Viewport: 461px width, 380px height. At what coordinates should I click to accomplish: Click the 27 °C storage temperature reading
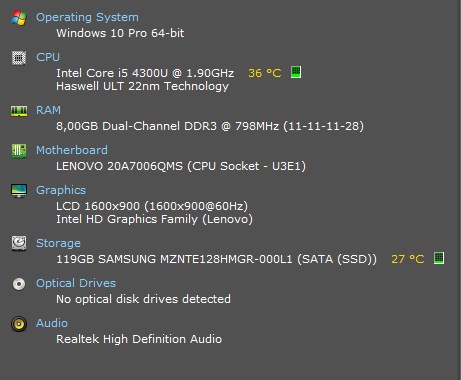point(408,259)
